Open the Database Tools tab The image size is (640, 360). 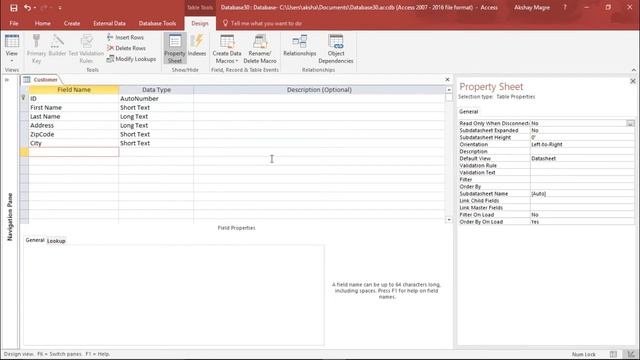click(x=157, y=23)
